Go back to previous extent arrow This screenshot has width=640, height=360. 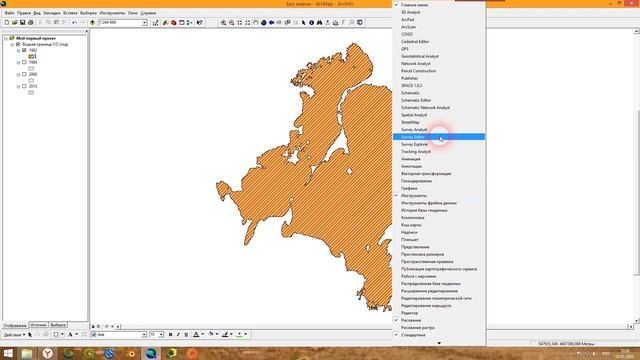[271, 22]
